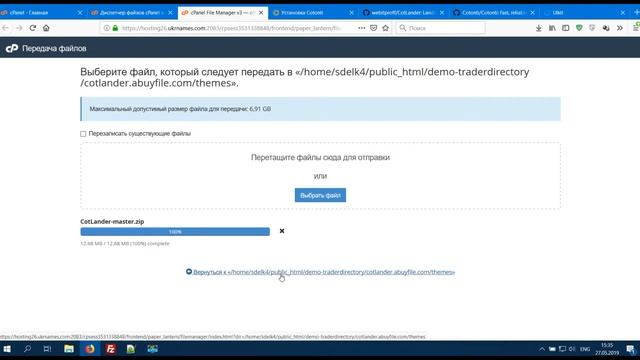Open Firefox library icon
Viewport: 640px width, 360px height.
pos(552,28)
